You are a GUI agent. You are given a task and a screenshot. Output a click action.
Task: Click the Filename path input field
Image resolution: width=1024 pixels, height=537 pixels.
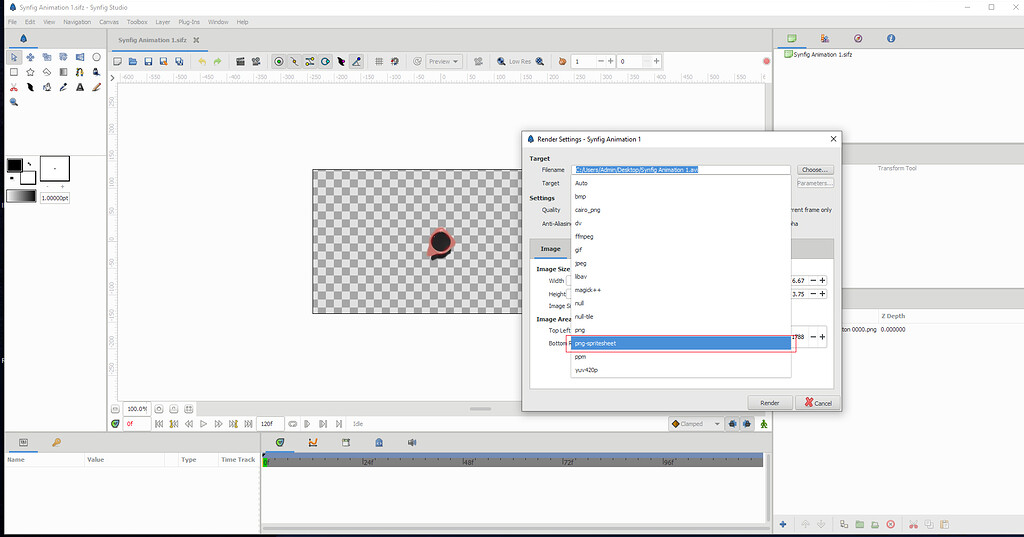[681, 170]
